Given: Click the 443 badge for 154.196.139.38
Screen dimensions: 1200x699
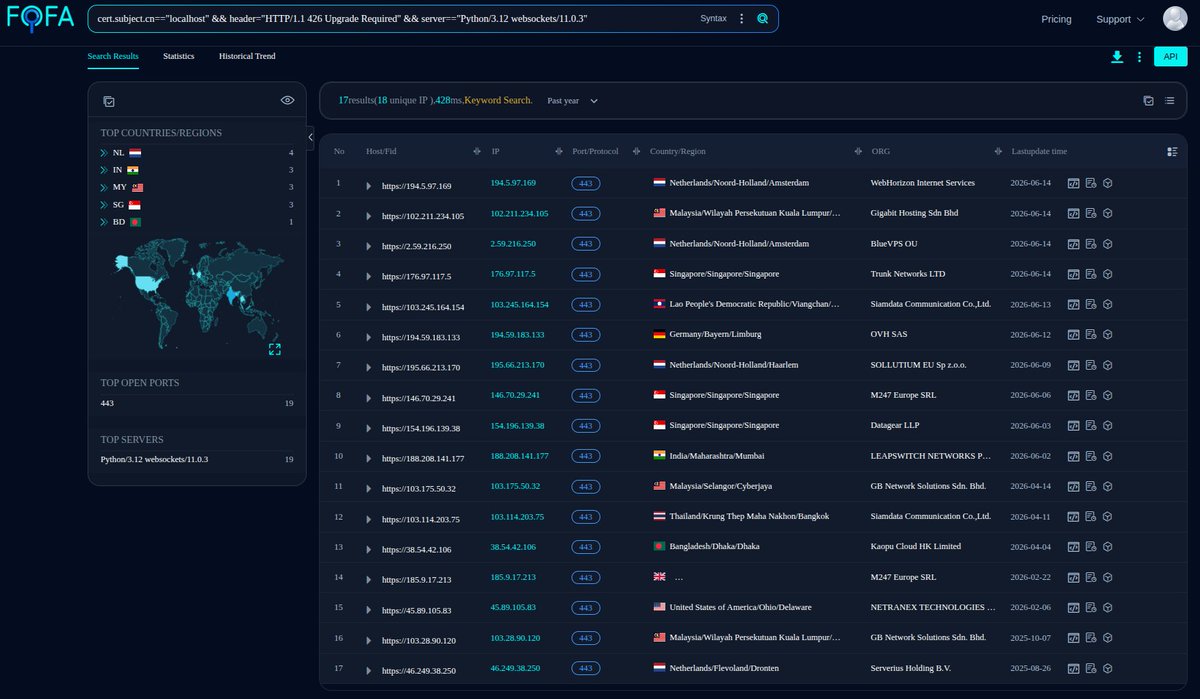Looking at the screenshot, I should click(x=586, y=426).
